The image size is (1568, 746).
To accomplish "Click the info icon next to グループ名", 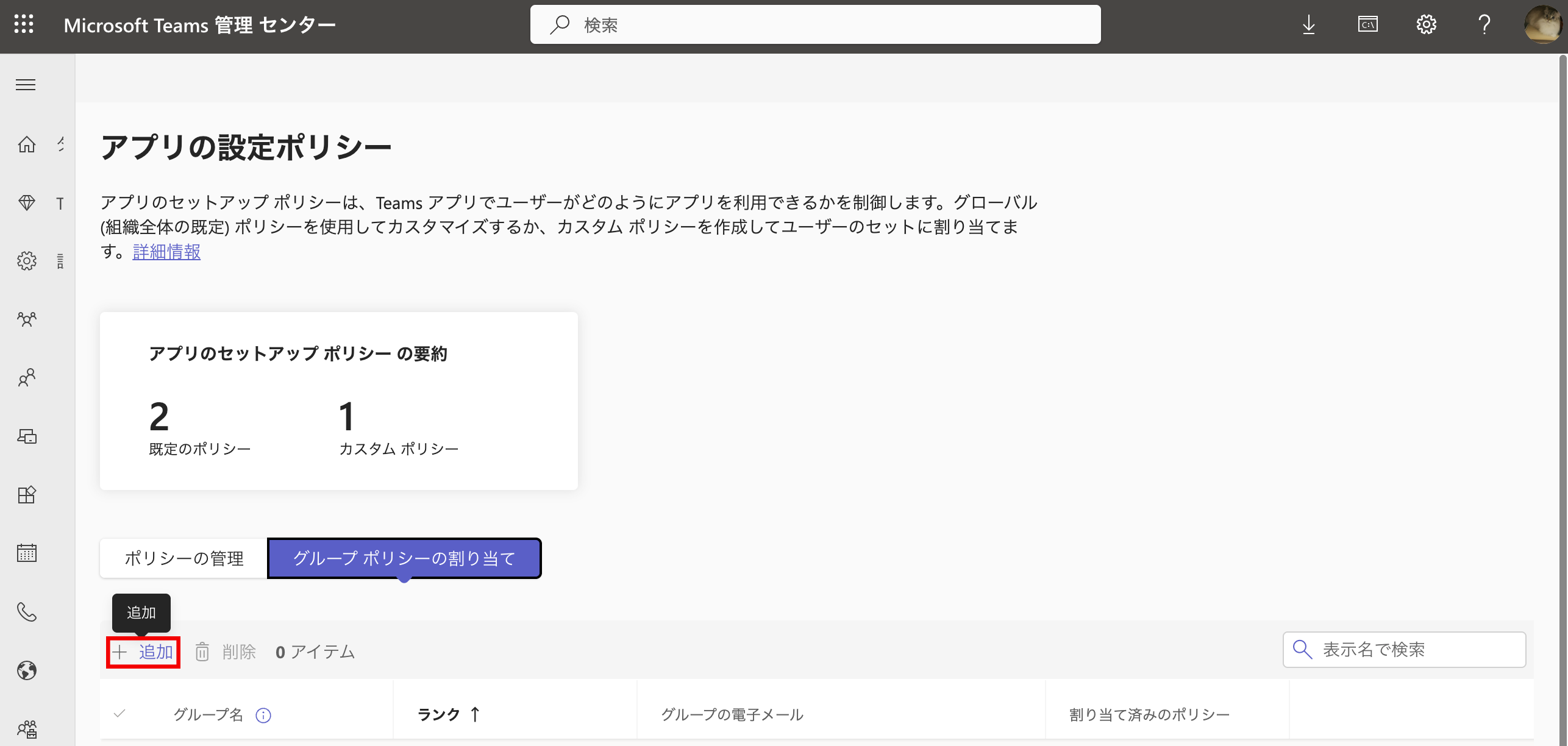I will pos(263,715).
